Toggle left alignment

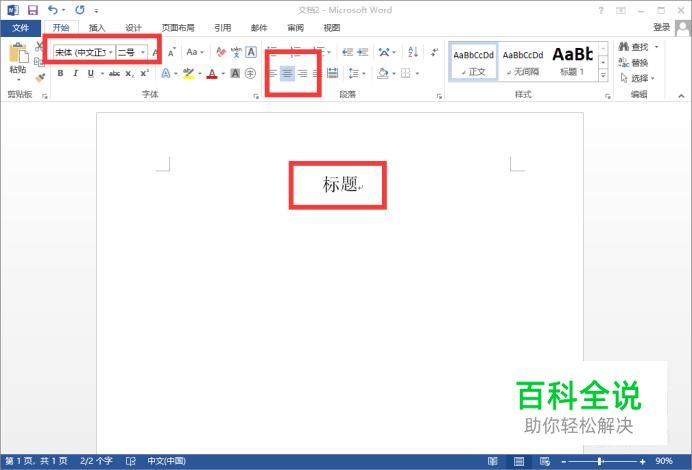pos(273,73)
